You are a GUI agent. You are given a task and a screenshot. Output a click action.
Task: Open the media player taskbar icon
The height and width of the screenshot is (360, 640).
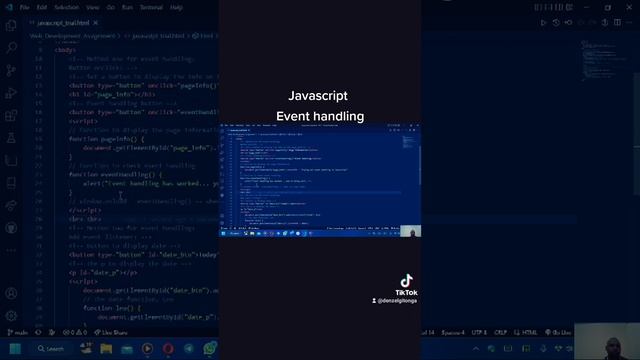pyautogui.click(x=147, y=349)
